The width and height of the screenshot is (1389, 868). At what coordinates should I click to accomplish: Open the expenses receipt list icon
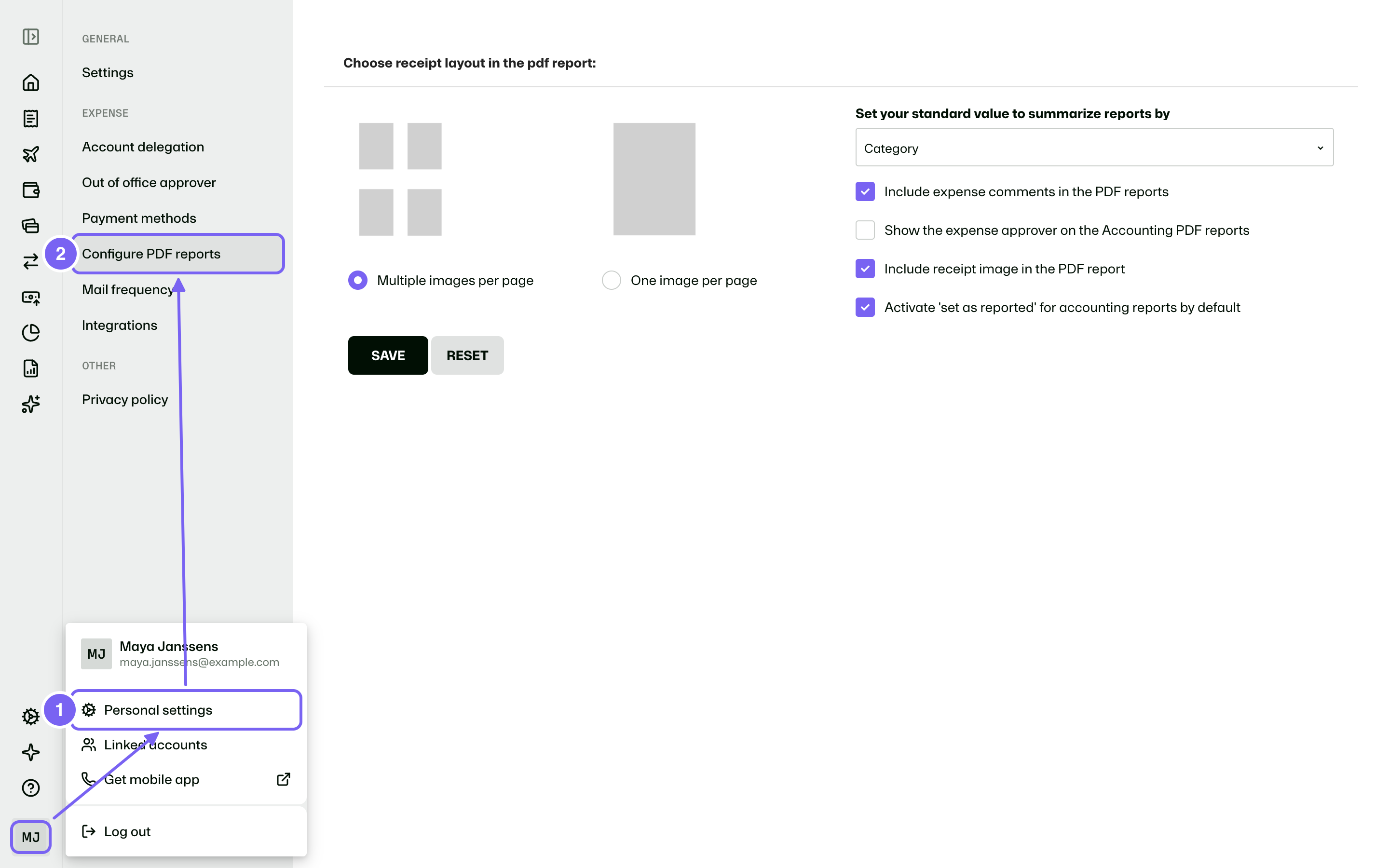pos(30,118)
